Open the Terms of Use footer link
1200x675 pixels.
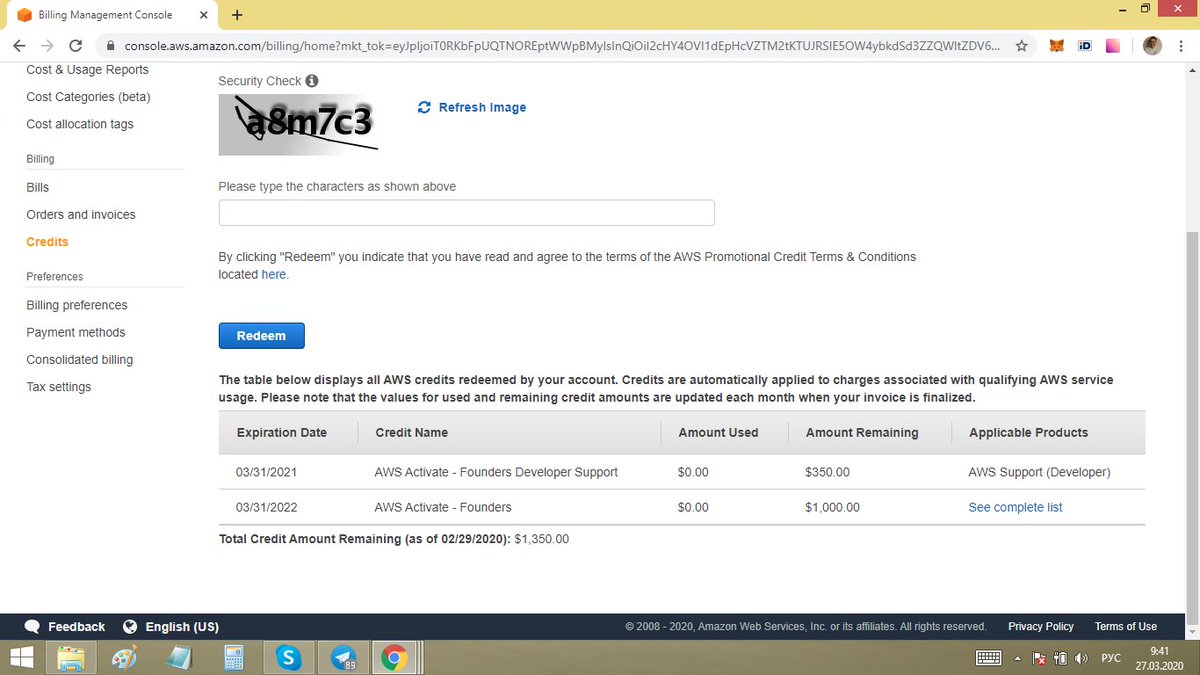(1125, 626)
